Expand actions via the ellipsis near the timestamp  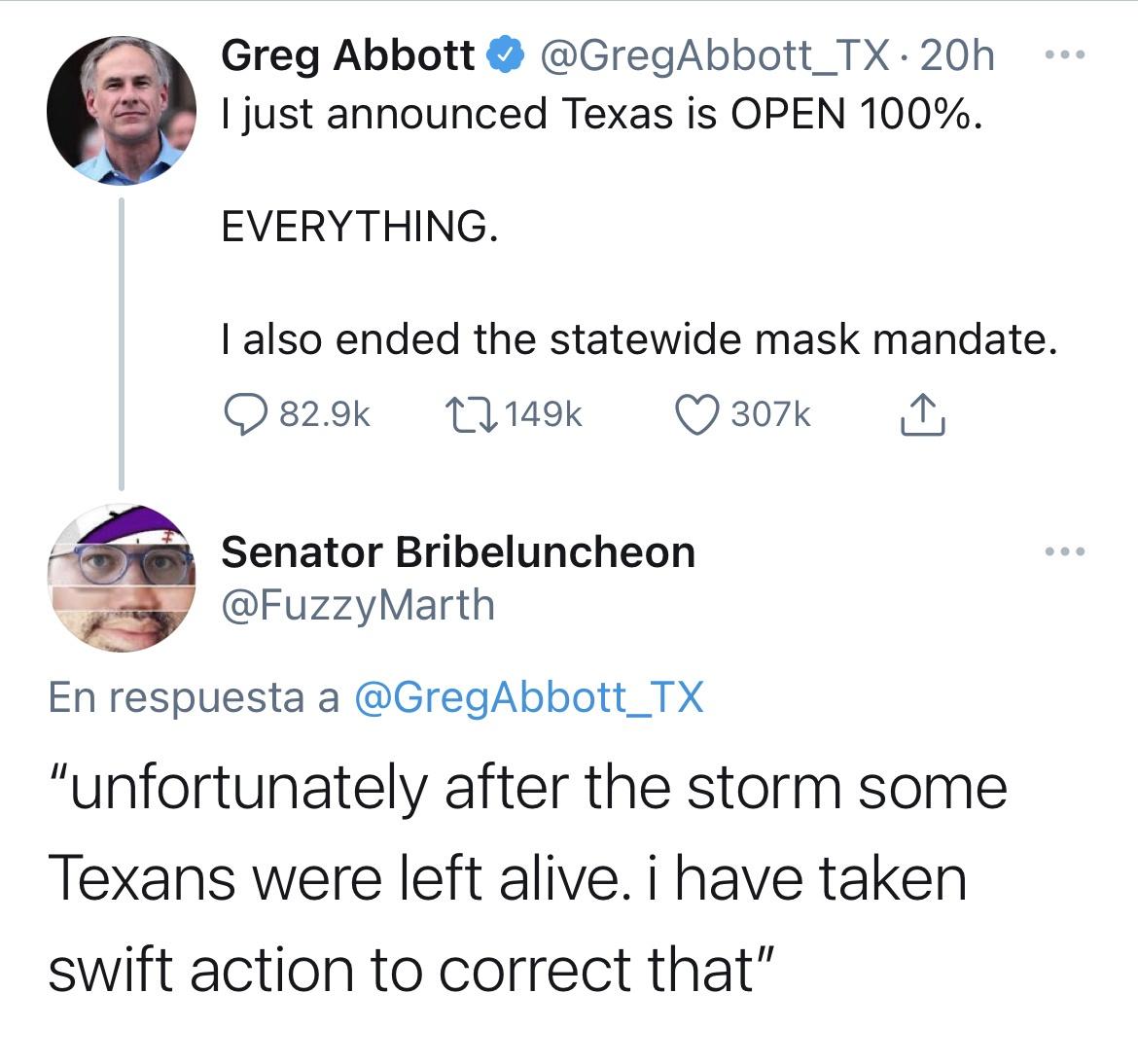click(1067, 56)
